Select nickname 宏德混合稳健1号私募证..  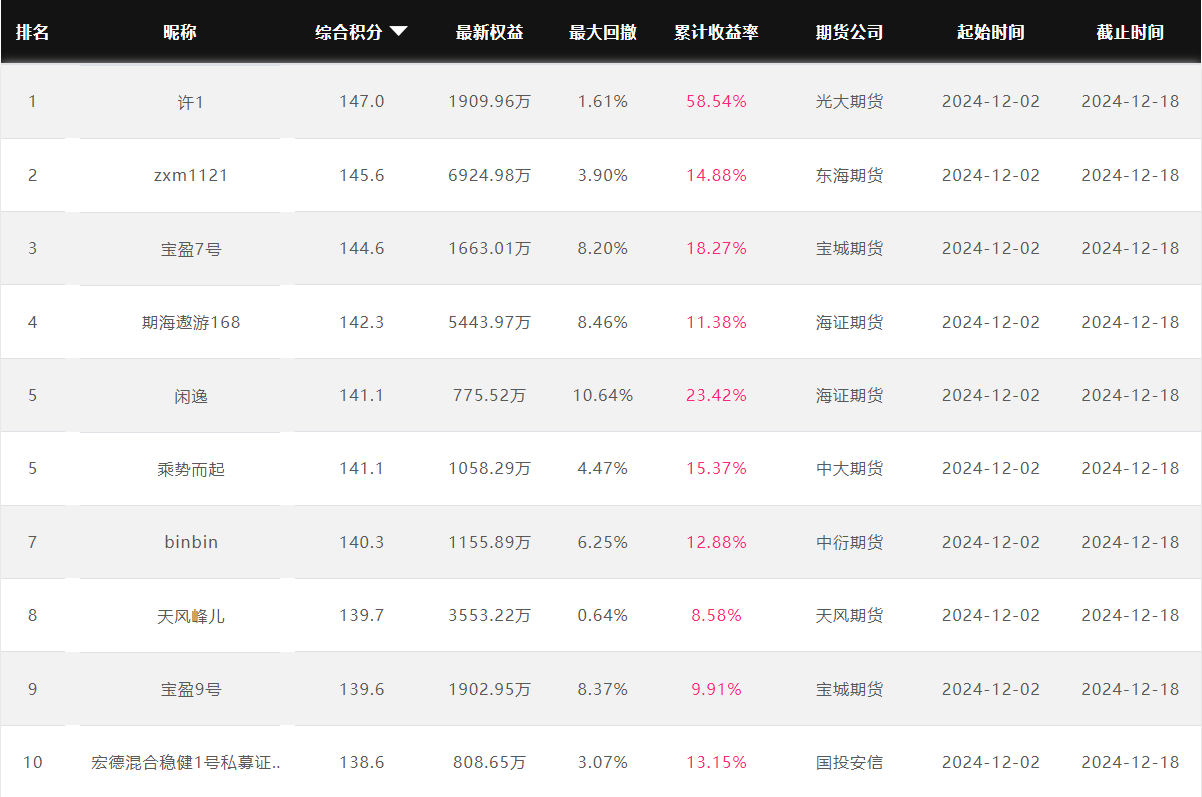(186, 762)
